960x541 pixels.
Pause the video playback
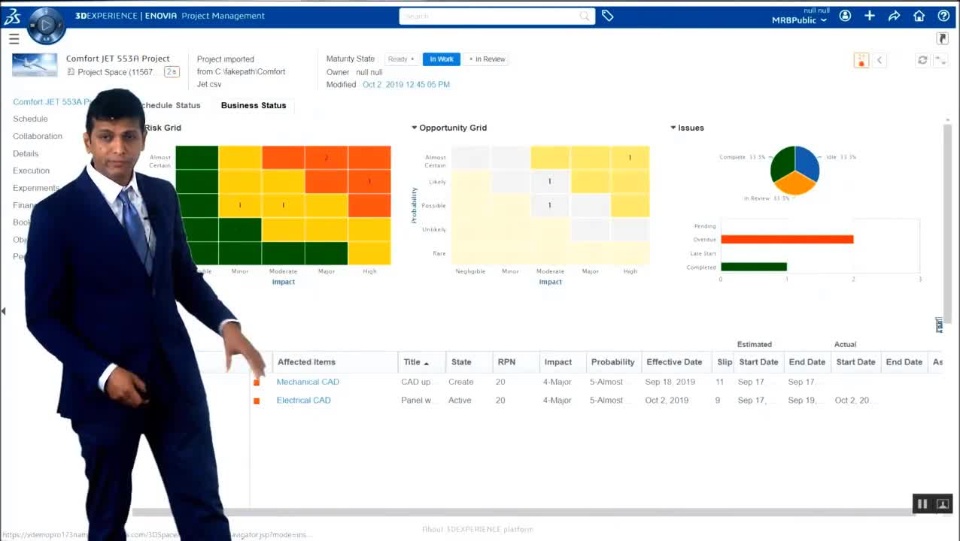pos(922,504)
